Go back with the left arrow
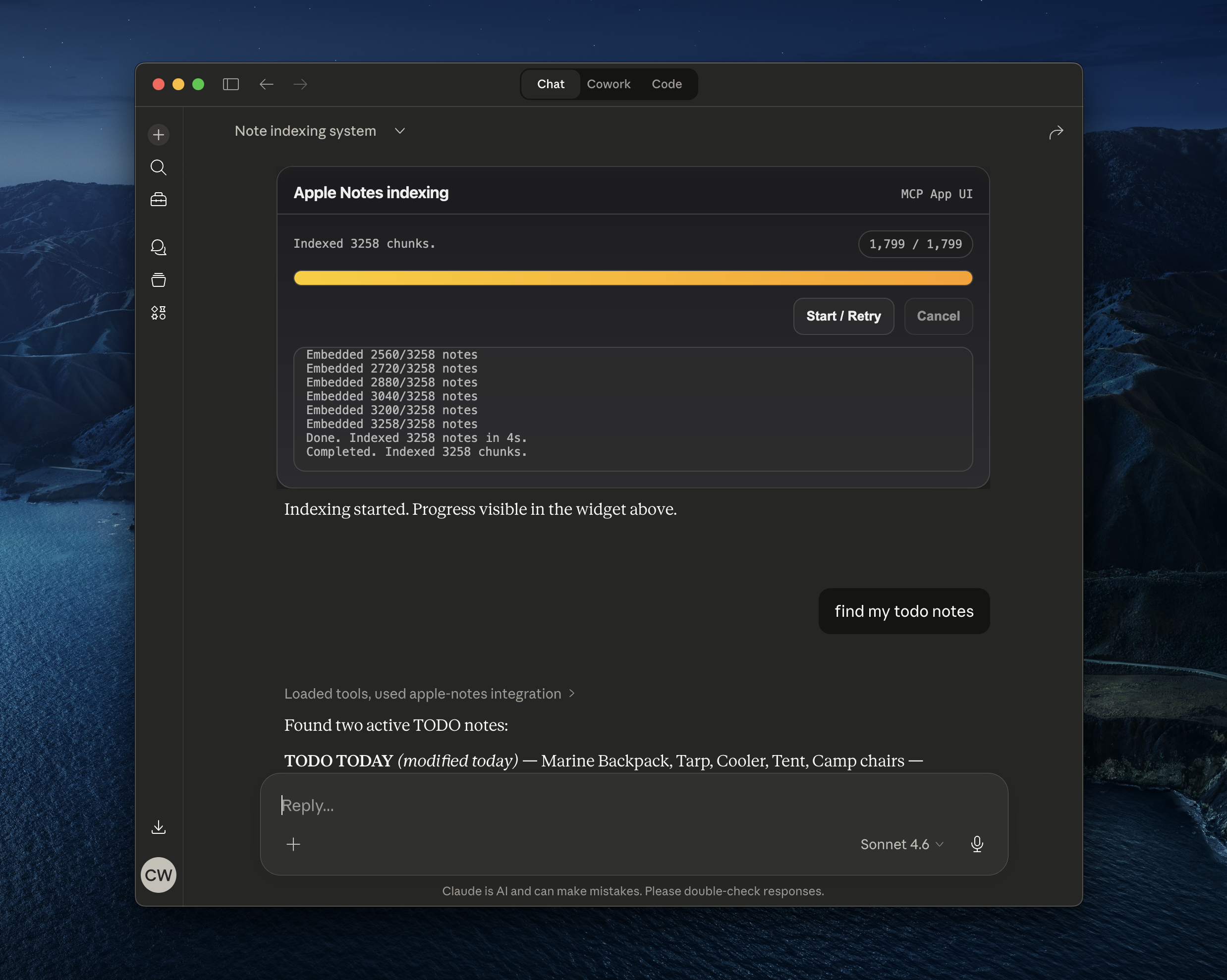Image resolution: width=1227 pixels, height=980 pixels. tap(266, 84)
